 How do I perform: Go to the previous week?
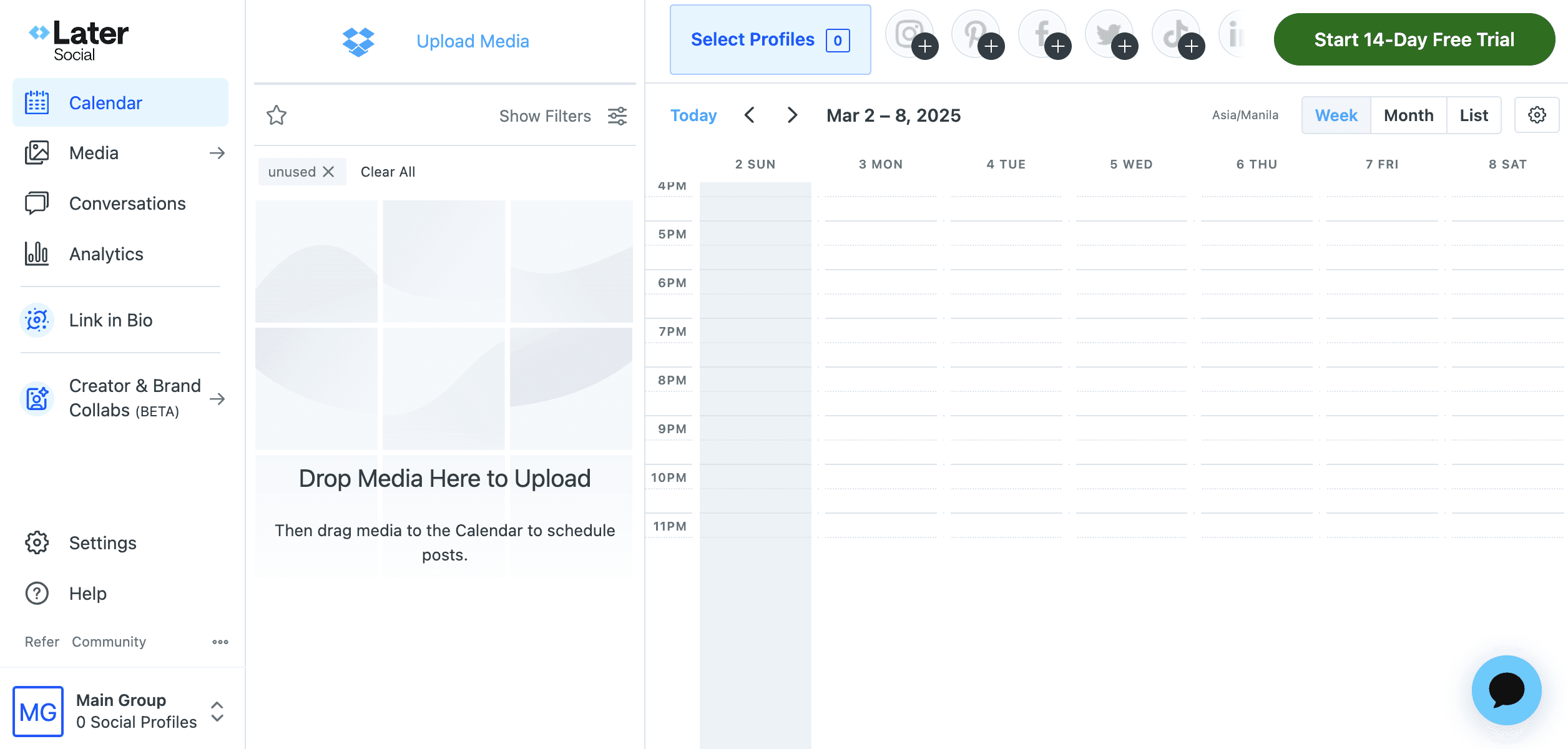[x=750, y=115]
